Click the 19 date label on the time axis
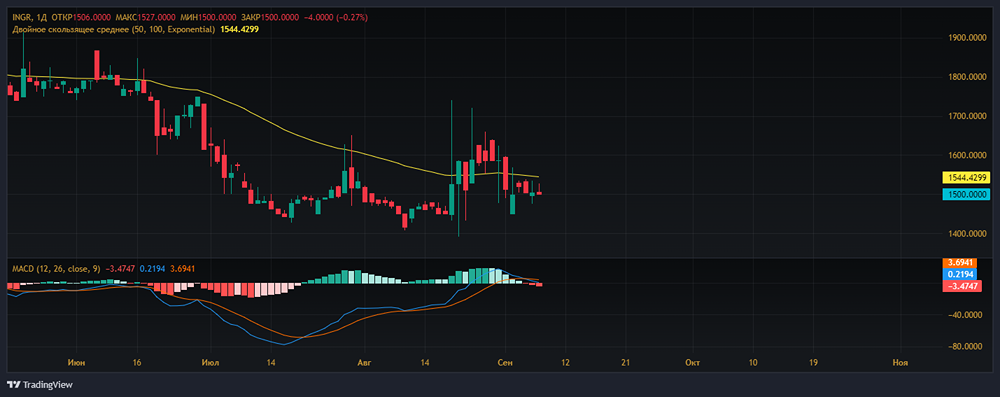Screen dimensions: 1000x397 click(x=812, y=363)
